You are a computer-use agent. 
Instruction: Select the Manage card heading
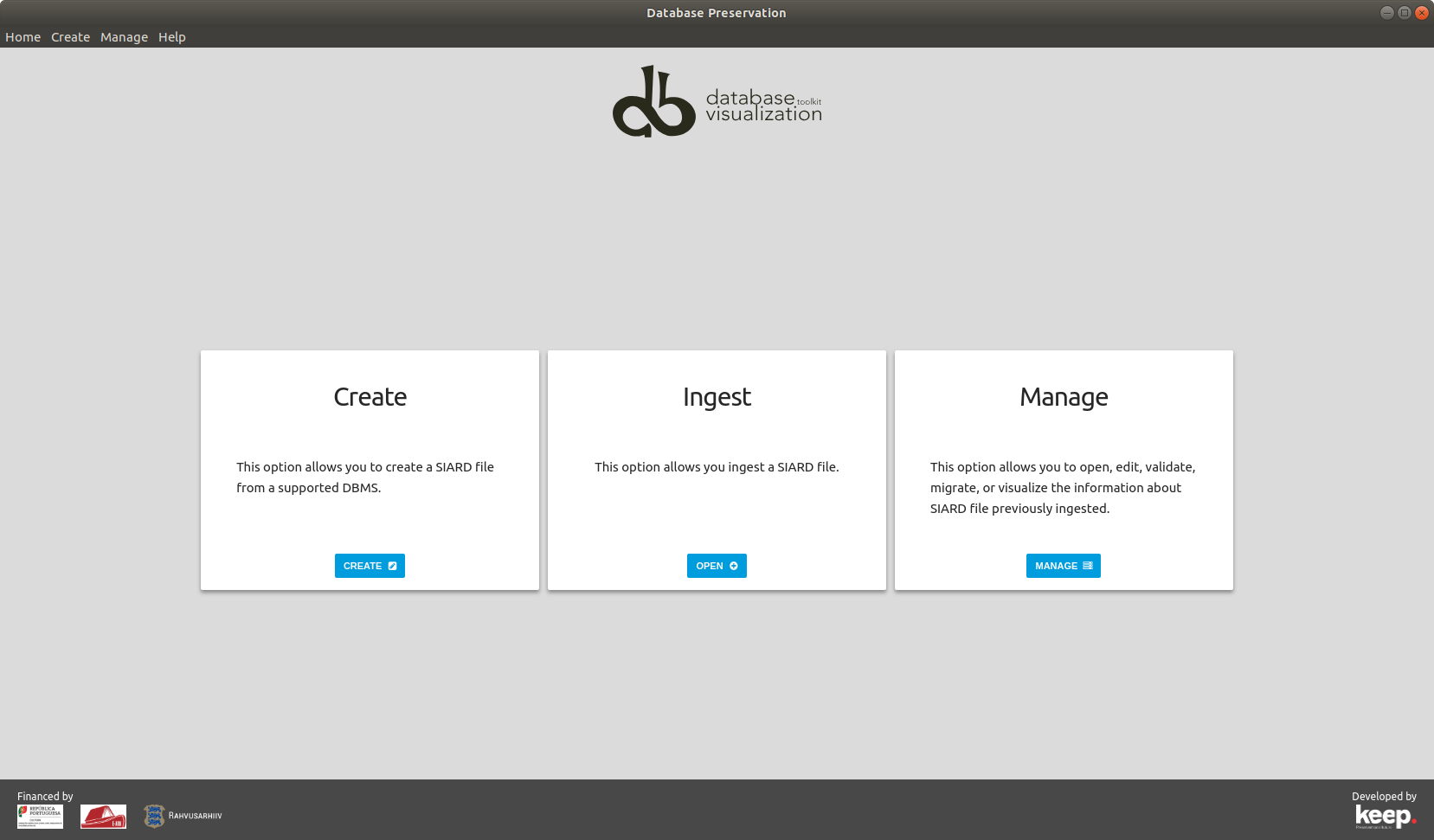click(1064, 396)
